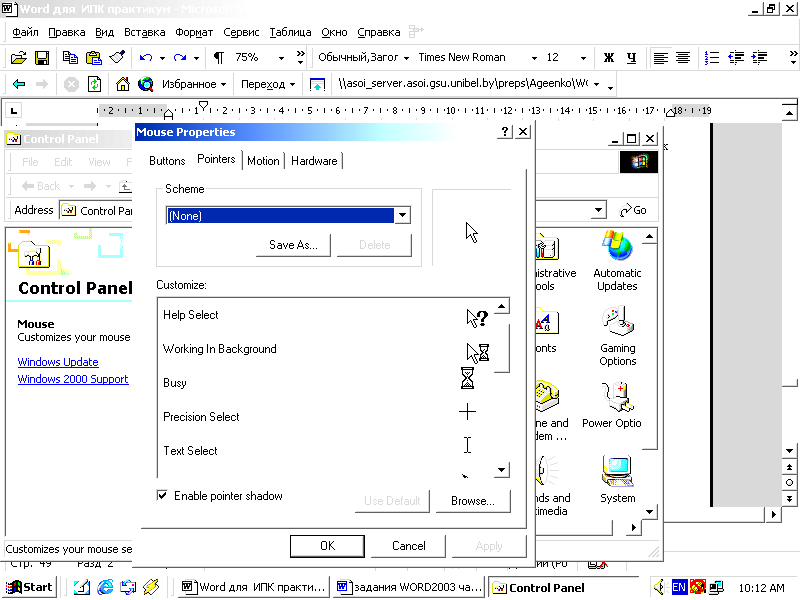Switch to задания WORD2003 taskbar button
This screenshot has width=800, height=600.
tap(410, 587)
